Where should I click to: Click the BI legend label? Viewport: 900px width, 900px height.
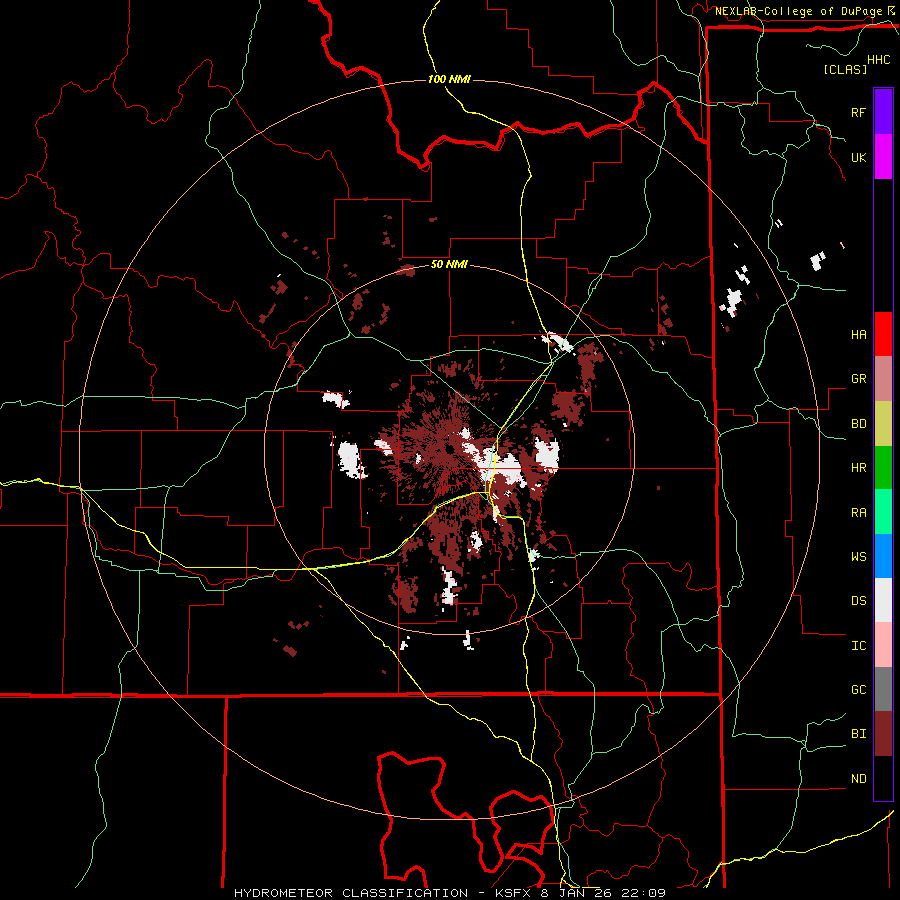coord(858,734)
